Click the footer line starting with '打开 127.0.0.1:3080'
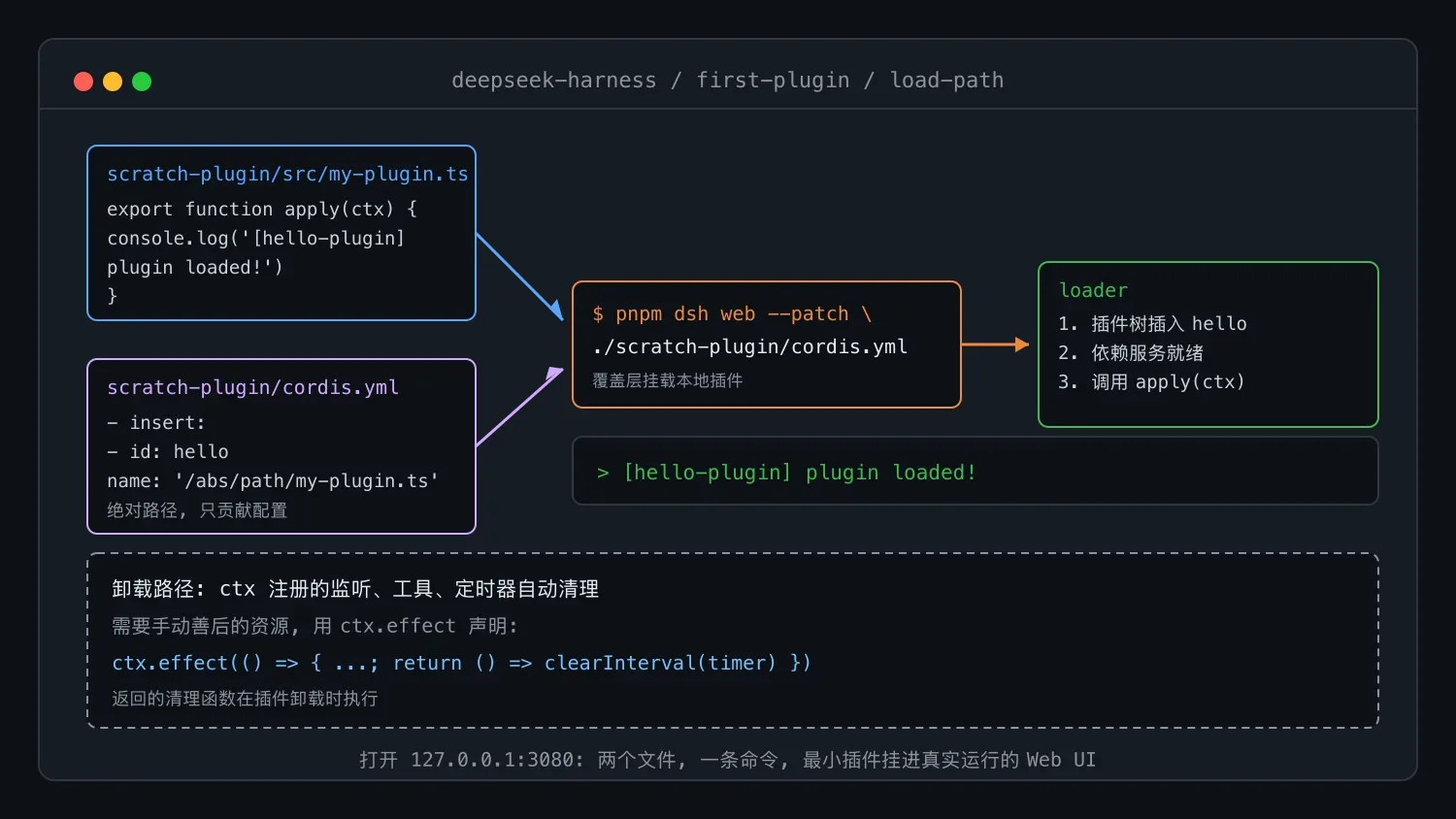 coord(728,760)
